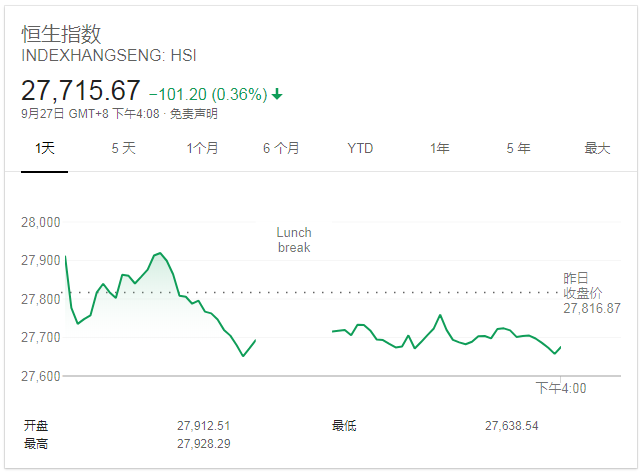
Task: Open the 1个月 chart tab
Action: 202,148
